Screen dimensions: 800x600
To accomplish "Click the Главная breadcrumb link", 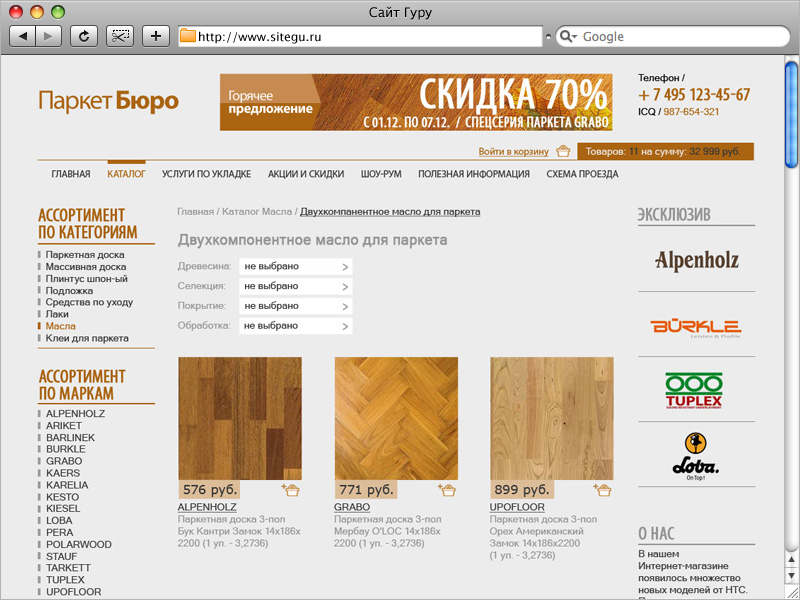I will tap(195, 211).
